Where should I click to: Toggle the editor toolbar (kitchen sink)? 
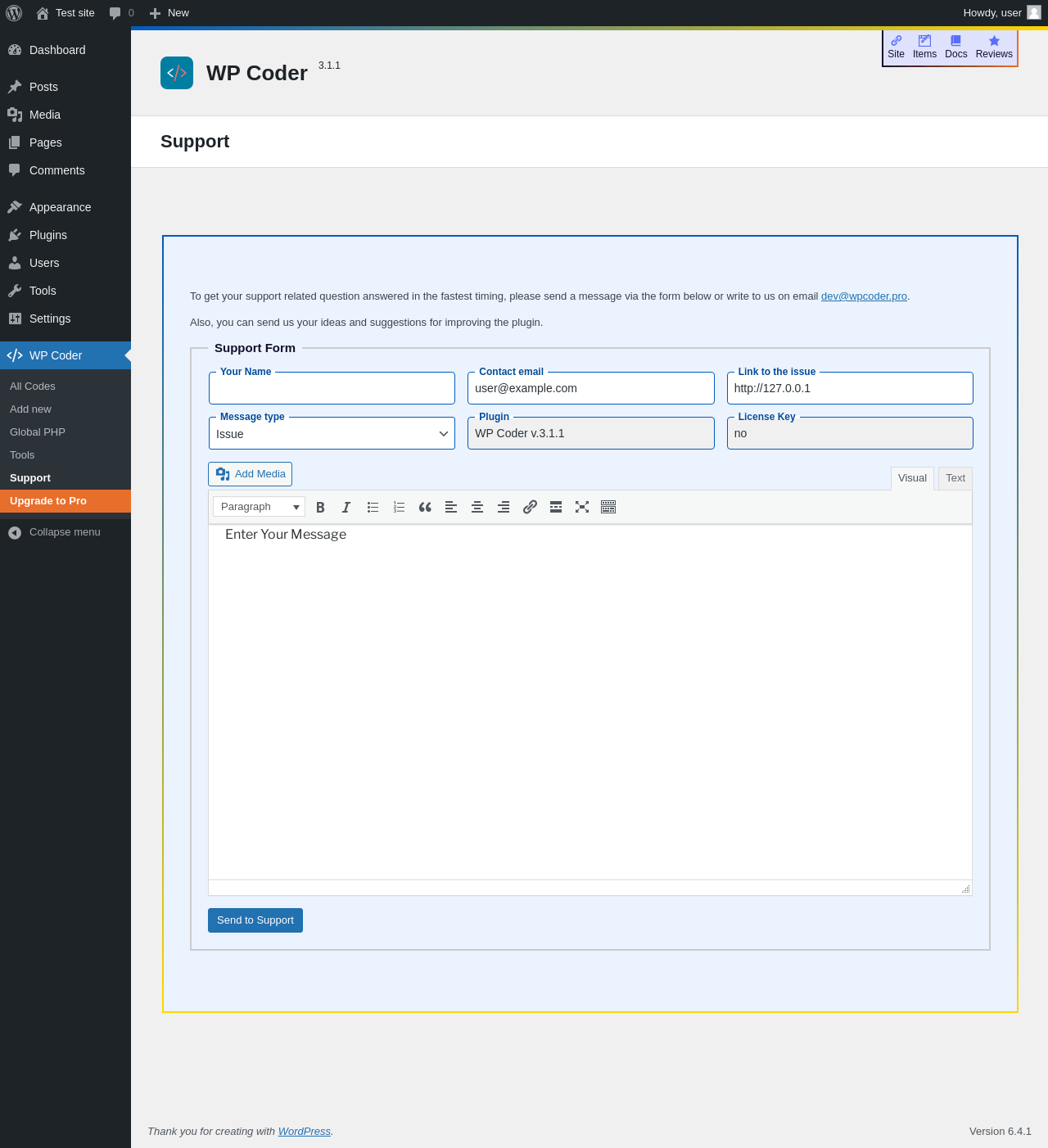point(608,507)
